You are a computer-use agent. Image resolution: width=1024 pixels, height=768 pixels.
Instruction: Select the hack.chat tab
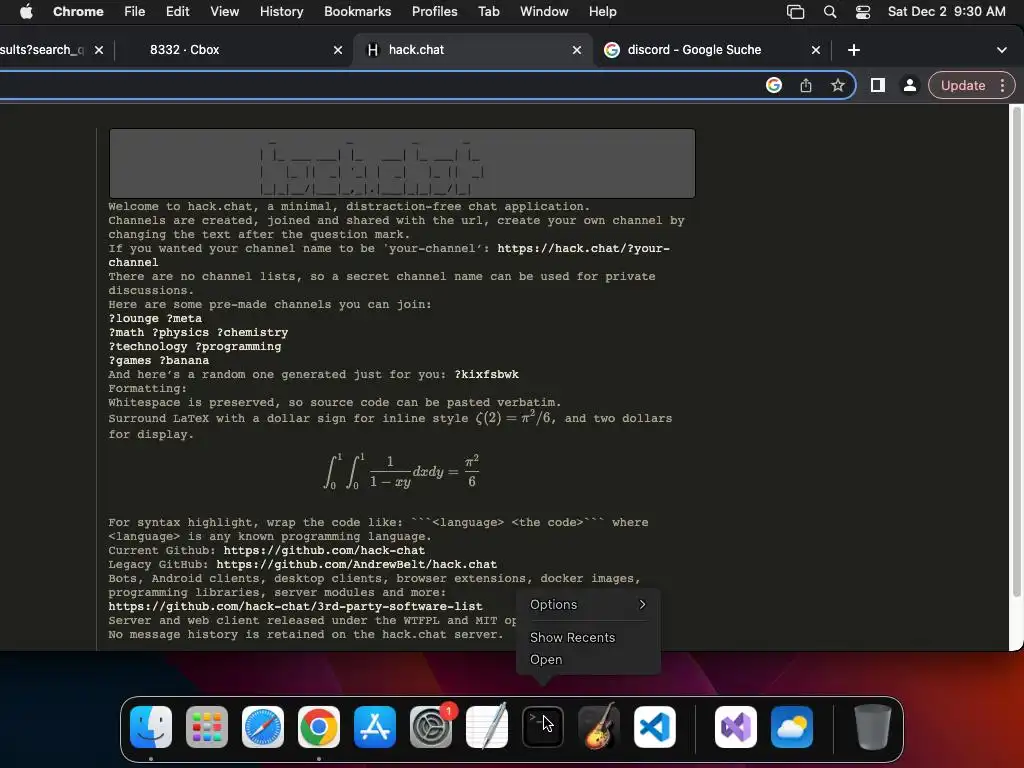click(x=472, y=50)
